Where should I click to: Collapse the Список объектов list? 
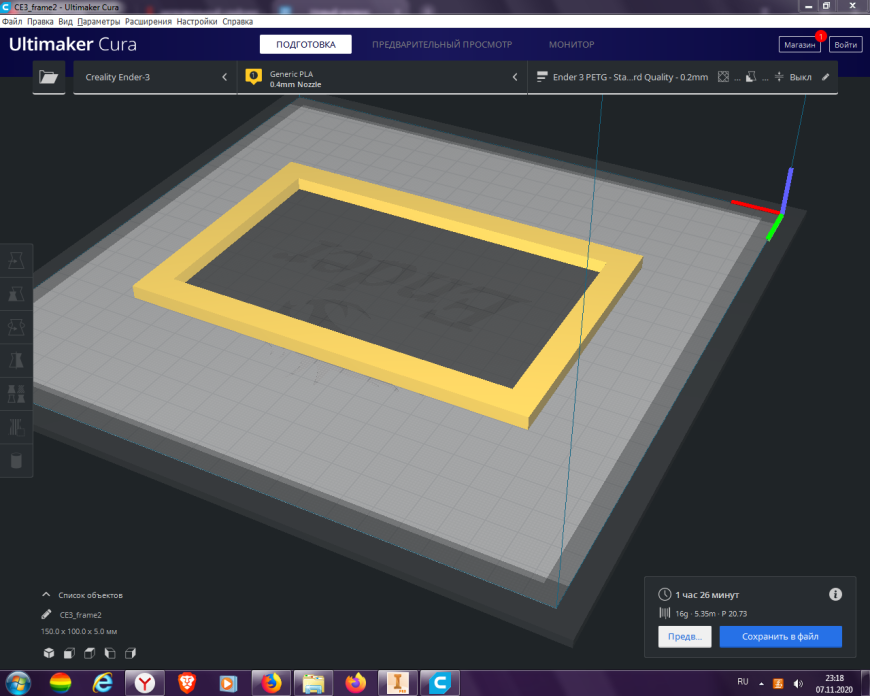[x=46, y=594]
